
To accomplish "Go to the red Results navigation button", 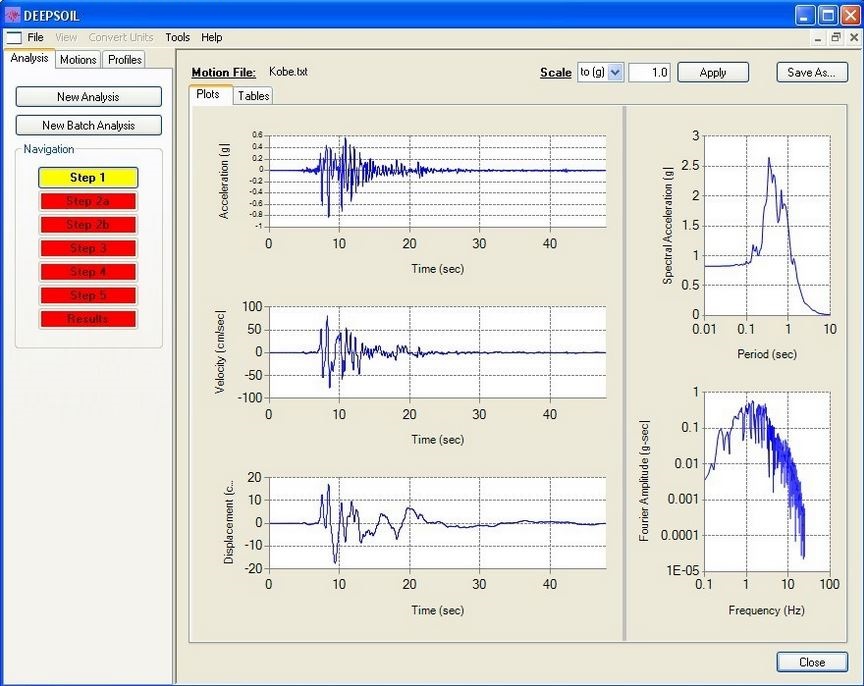I will click(88, 319).
